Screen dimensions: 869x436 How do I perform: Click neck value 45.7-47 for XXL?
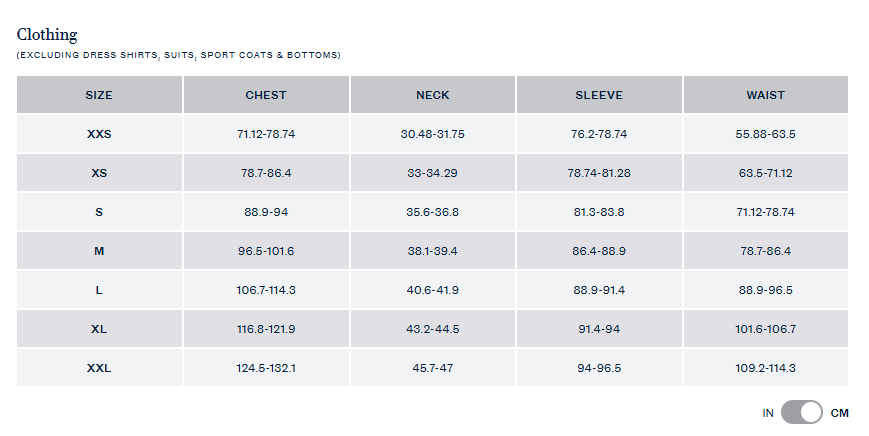click(433, 368)
